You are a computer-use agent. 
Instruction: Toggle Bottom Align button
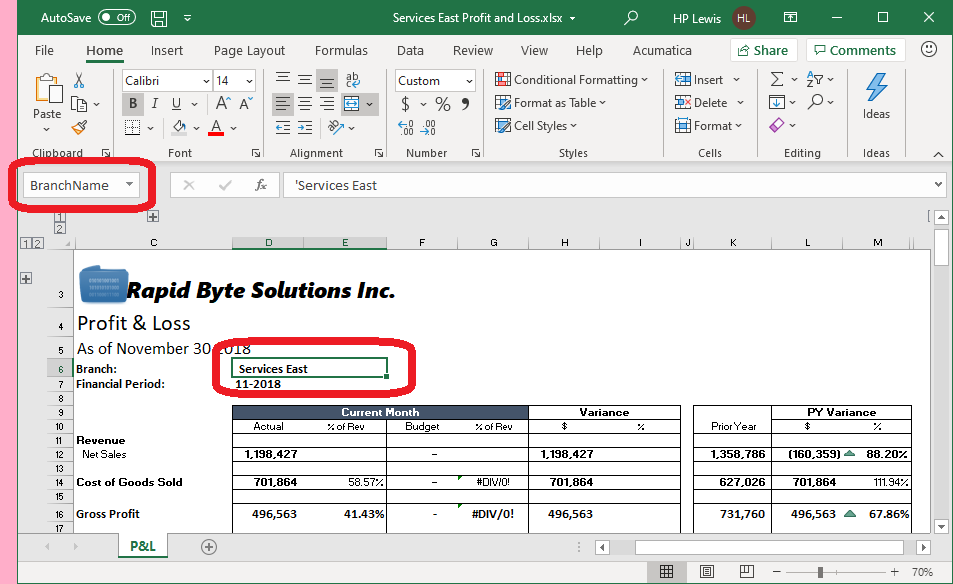(327, 80)
